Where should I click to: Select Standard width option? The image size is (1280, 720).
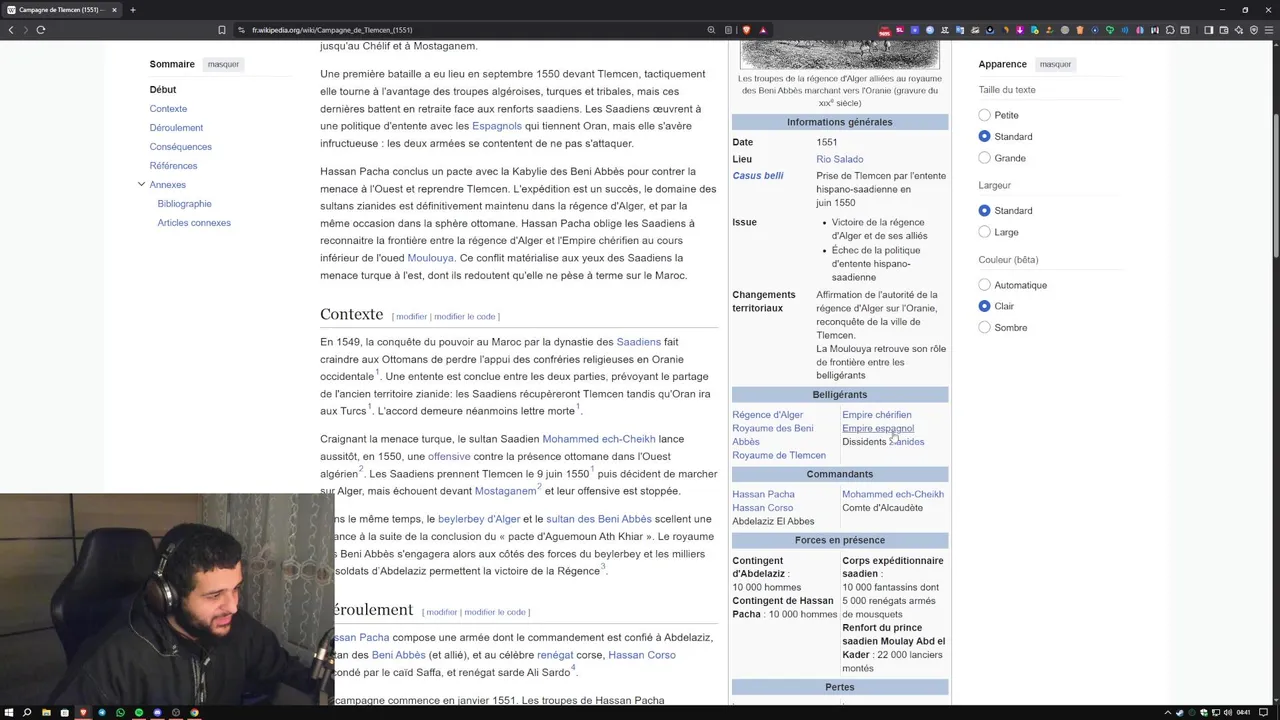(x=985, y=211)
